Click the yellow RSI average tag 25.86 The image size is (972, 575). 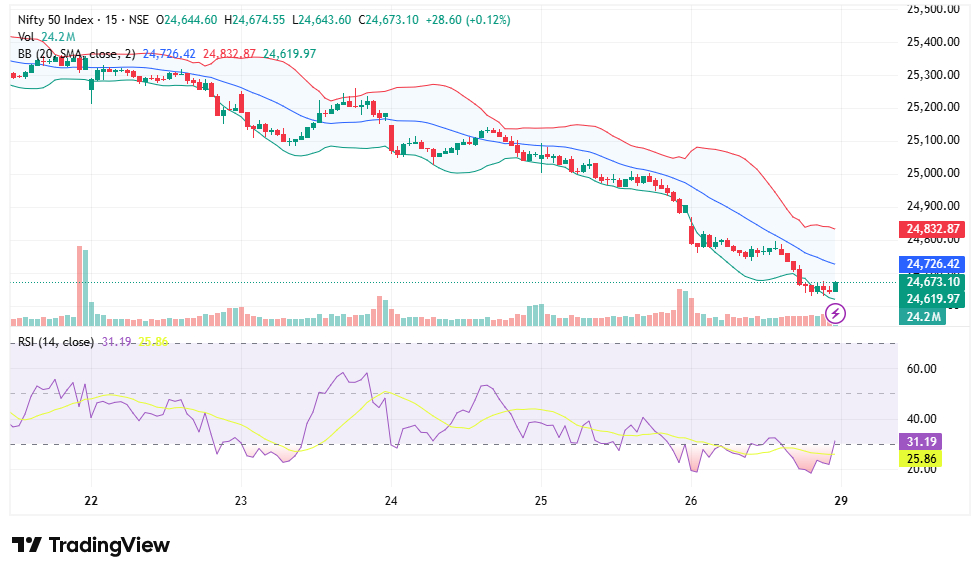click(x=921, y=459)
